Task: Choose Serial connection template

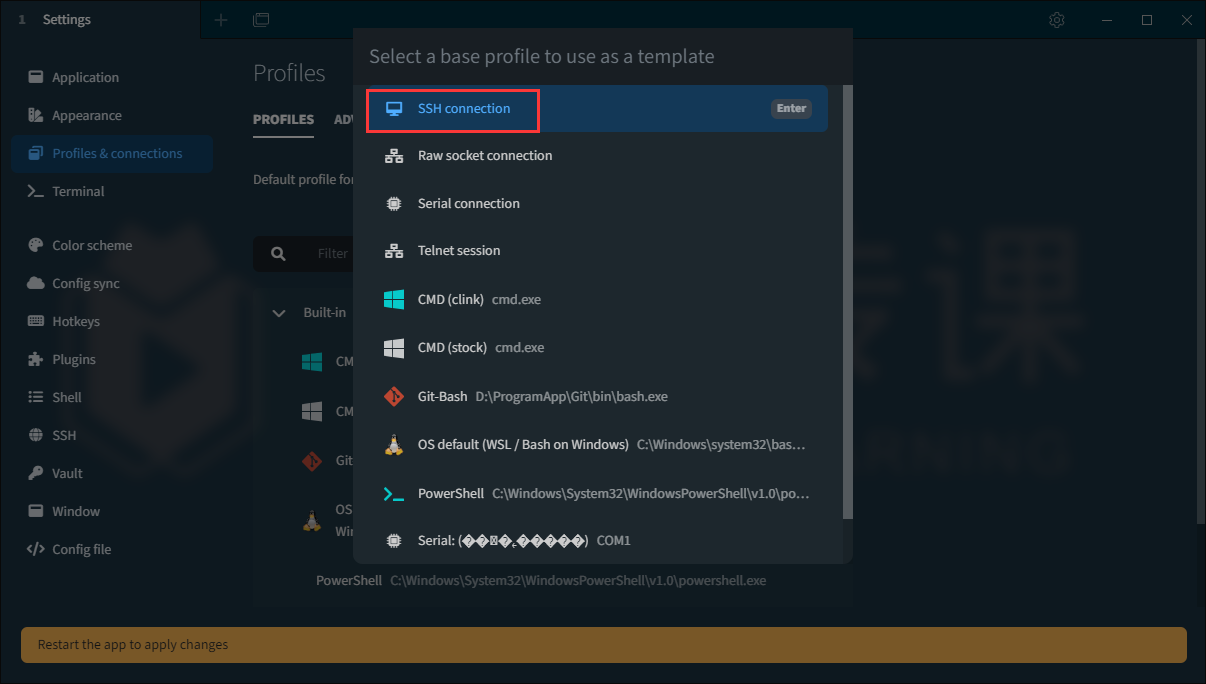Action: [x=597, y=203]
